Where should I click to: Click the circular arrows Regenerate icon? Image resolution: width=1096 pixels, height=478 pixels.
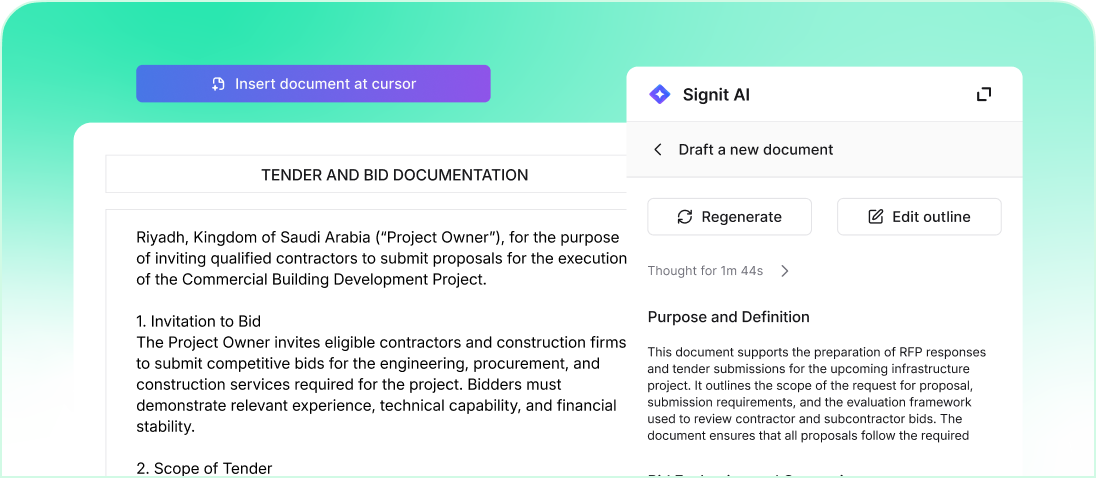point(685,217)
